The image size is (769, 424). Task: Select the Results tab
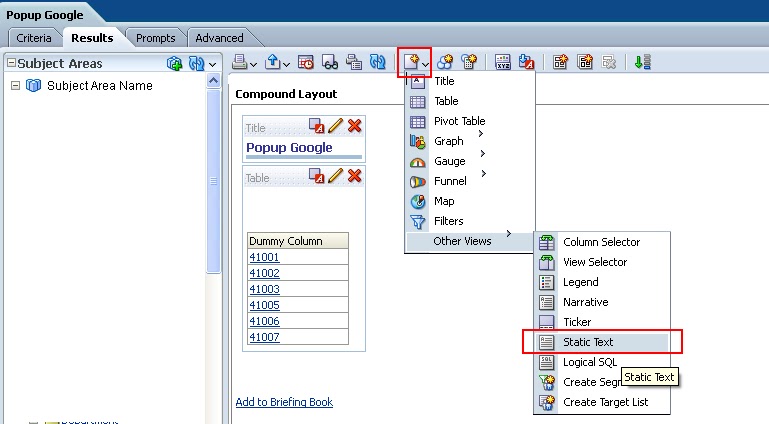pos(92,38)
